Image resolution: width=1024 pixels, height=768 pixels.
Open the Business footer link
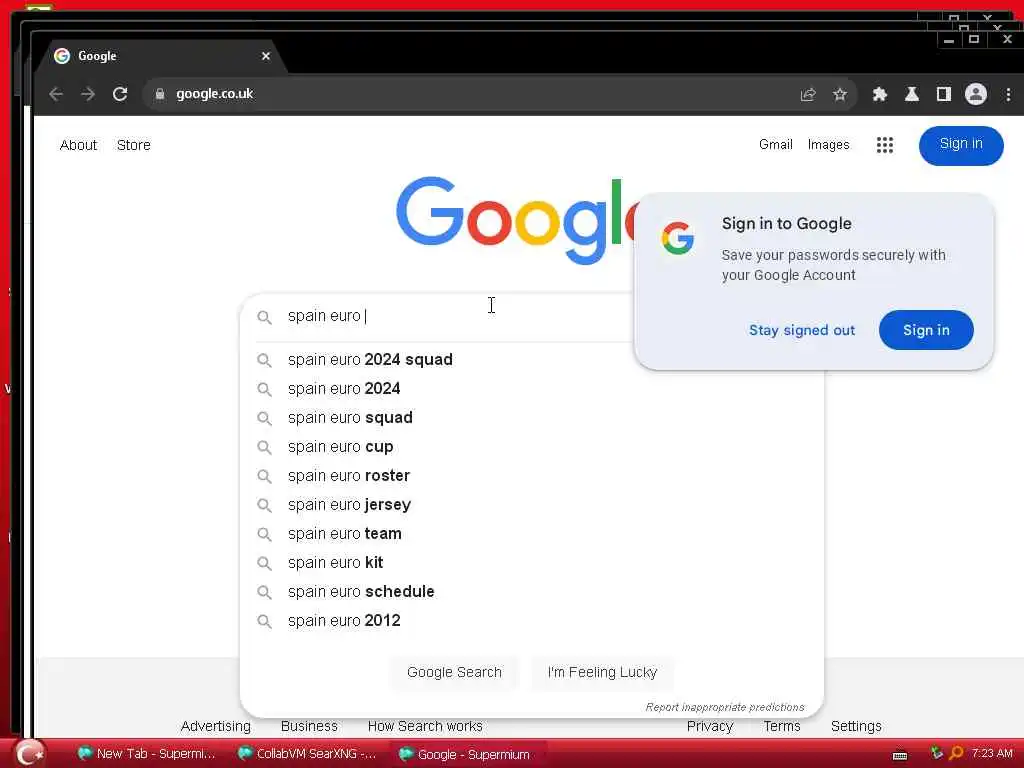coord(309,726)
